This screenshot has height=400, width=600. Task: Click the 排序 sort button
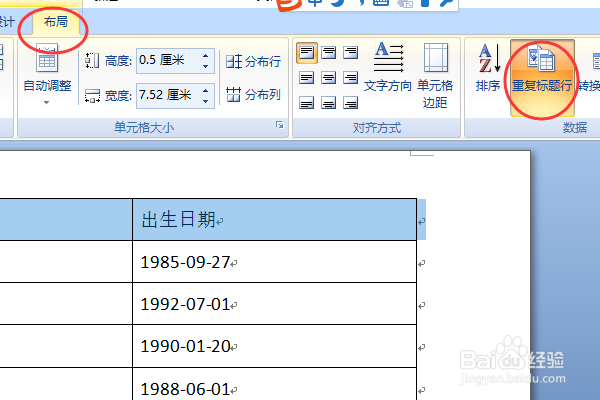point(488,67)
